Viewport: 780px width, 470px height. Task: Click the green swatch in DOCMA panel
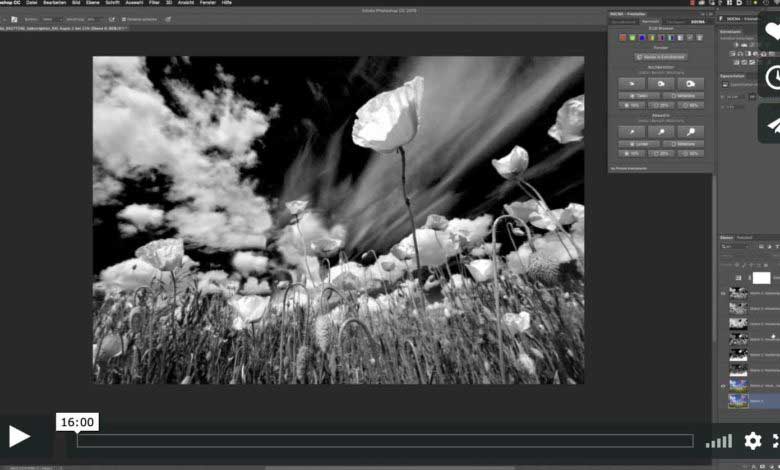(632, 38)
